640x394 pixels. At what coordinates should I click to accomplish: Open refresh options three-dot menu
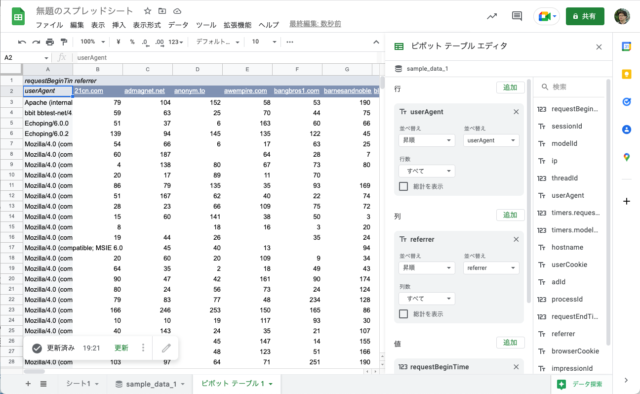tap(143, 348)
